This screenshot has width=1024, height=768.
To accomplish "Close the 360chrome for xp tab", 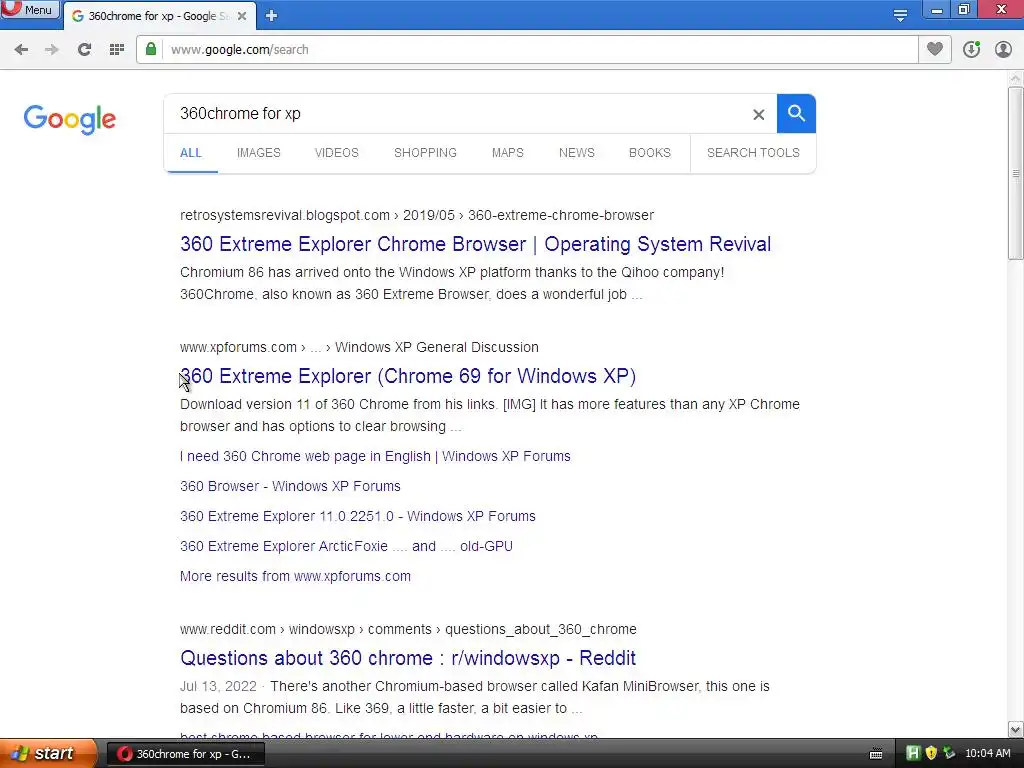I will point(242,16).
